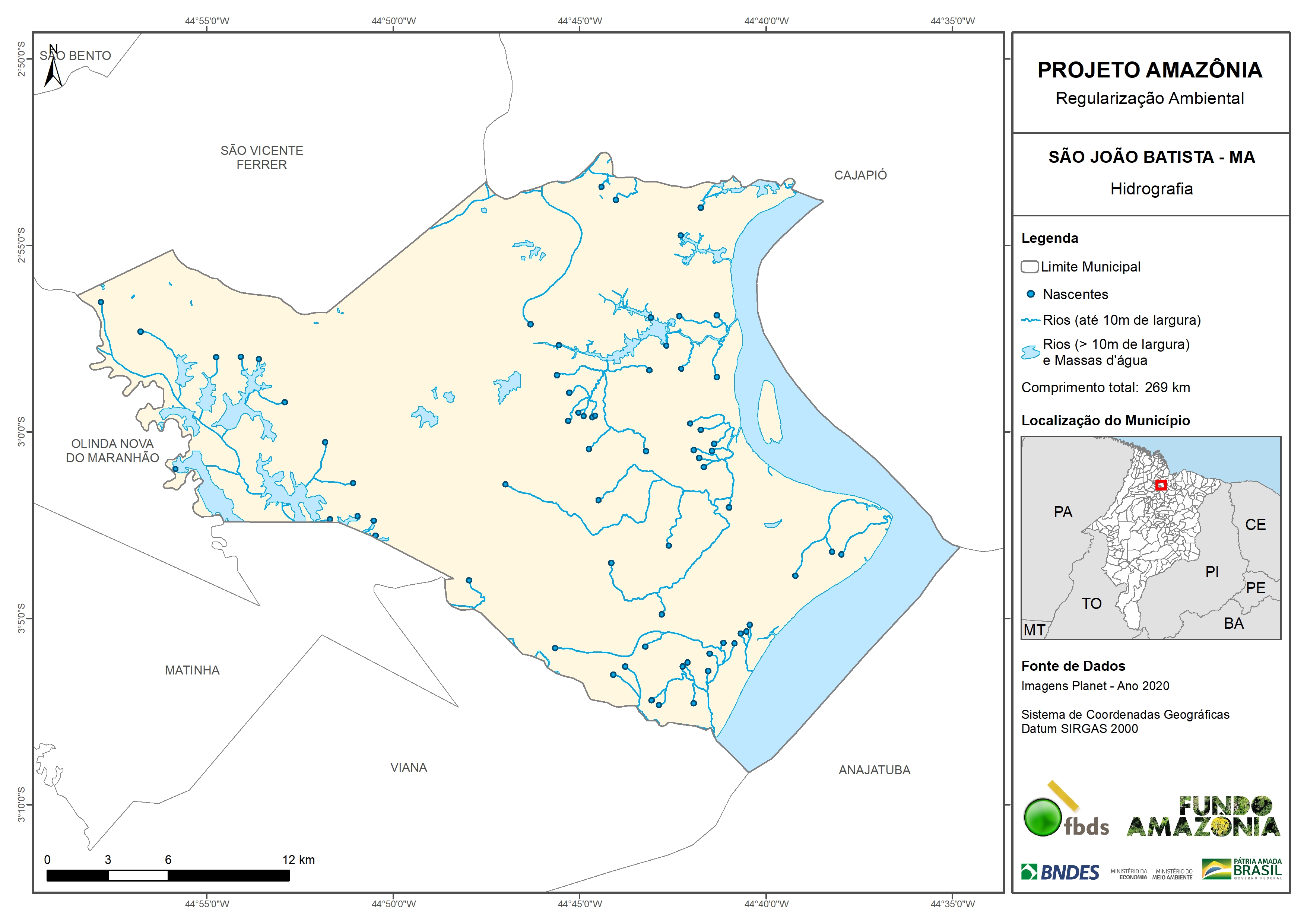The height and width of the screenshot is (924, 1307).
Task: Click the VIANA municipality label
Action: [409, 768]
